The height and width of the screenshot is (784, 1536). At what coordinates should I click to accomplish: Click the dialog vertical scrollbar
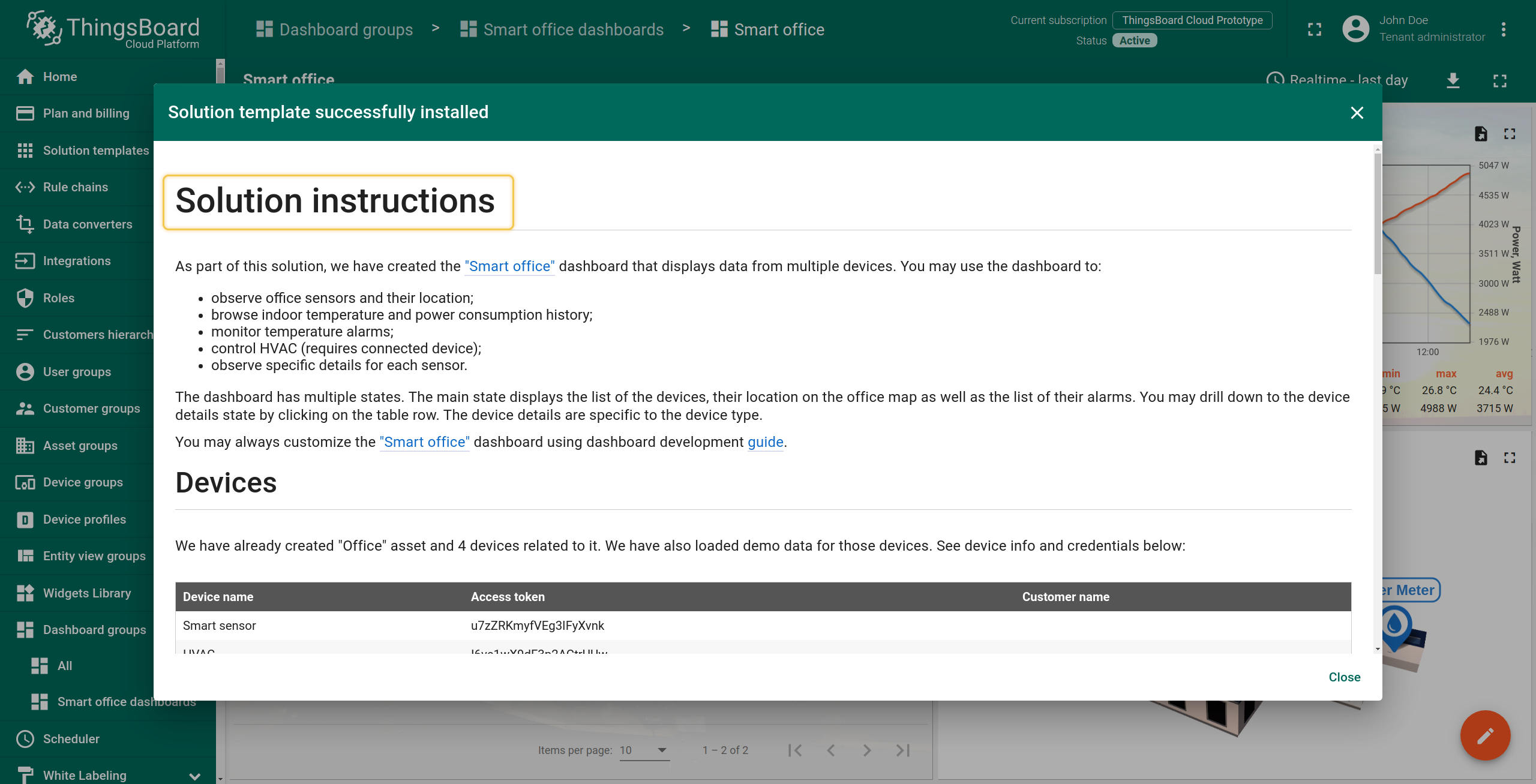(x=1378, y=213)
